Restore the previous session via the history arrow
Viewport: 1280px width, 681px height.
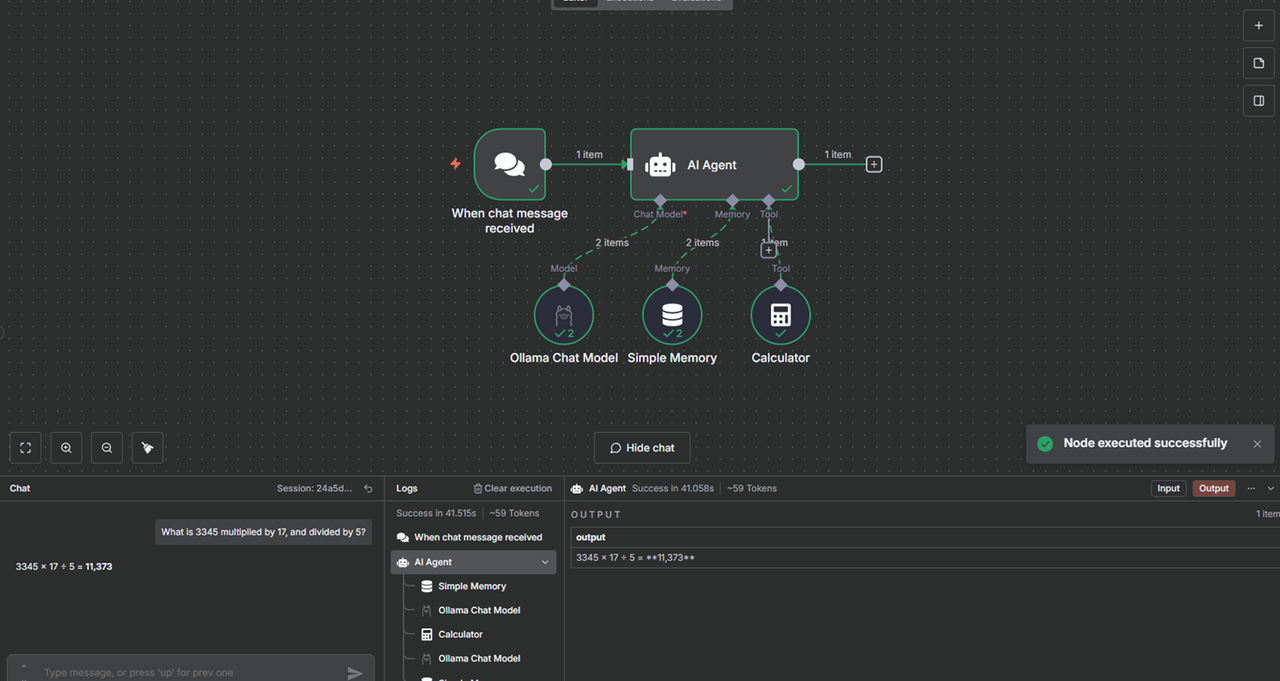[367, 488]
